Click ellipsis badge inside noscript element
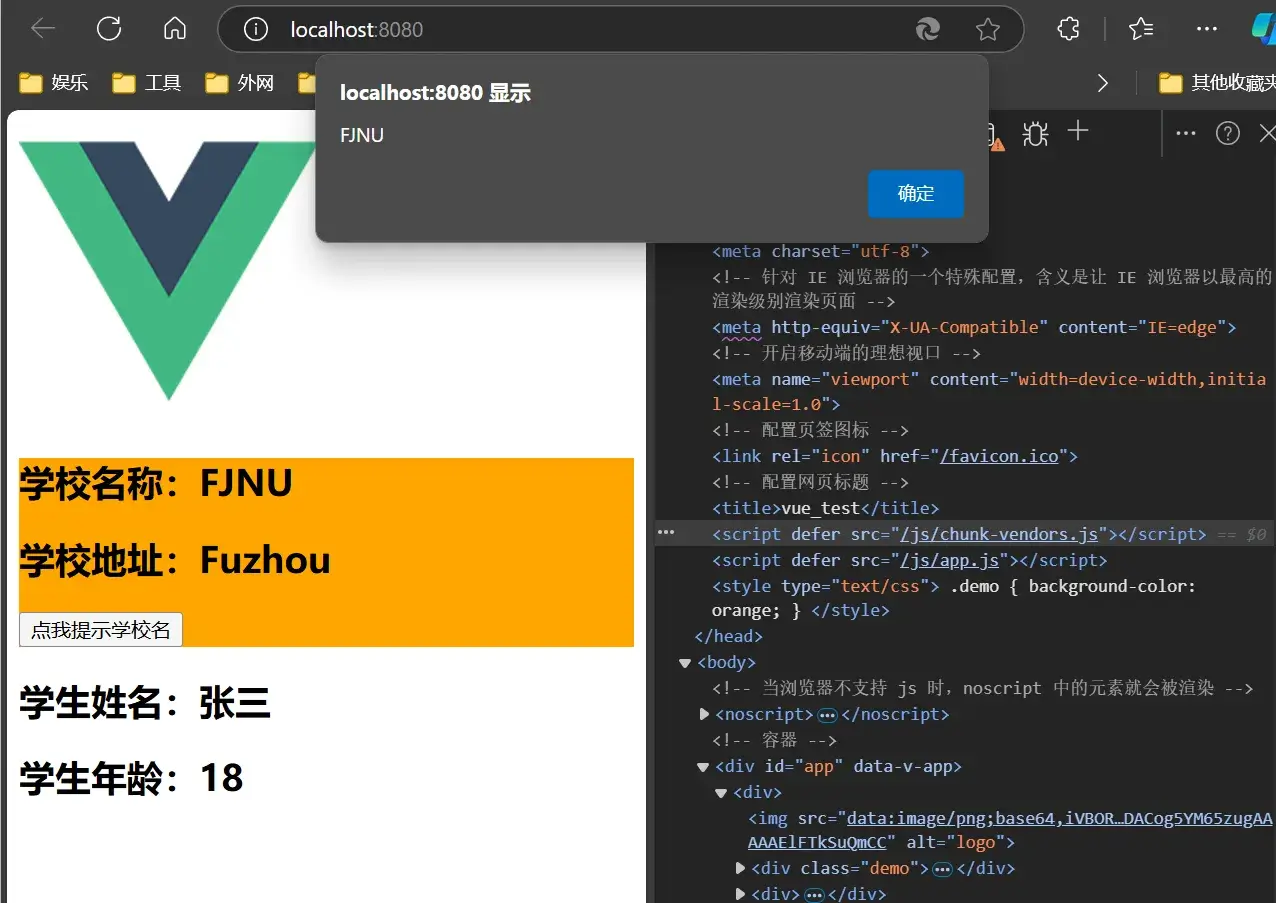The image size is (1276, 903). coord(827,715)
